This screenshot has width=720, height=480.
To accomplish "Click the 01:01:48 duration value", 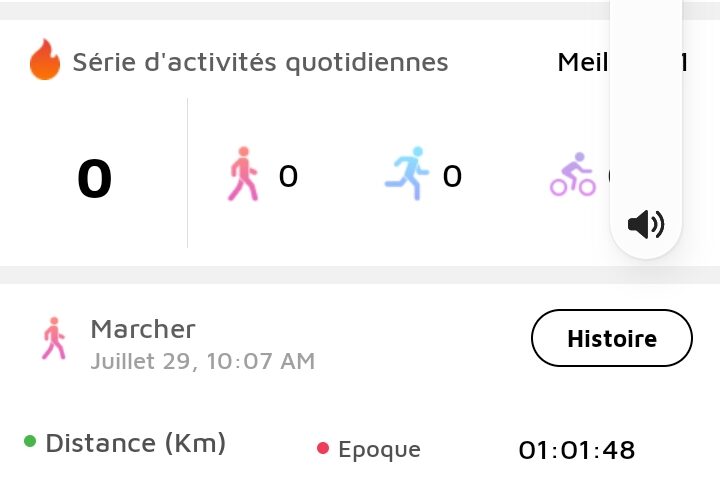I will coord(577,450).
